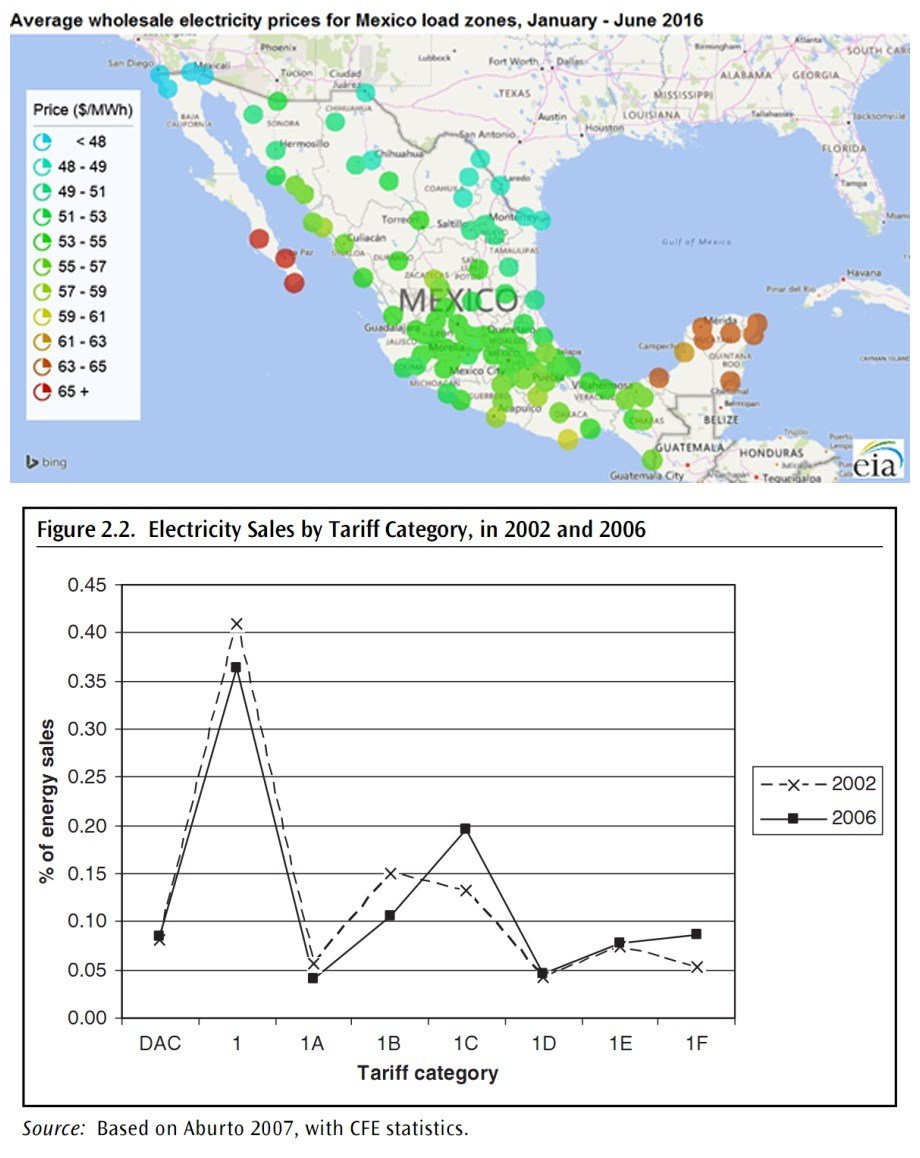
Task: Click the '1D' x-axis label
Action: pos(543,1043)
